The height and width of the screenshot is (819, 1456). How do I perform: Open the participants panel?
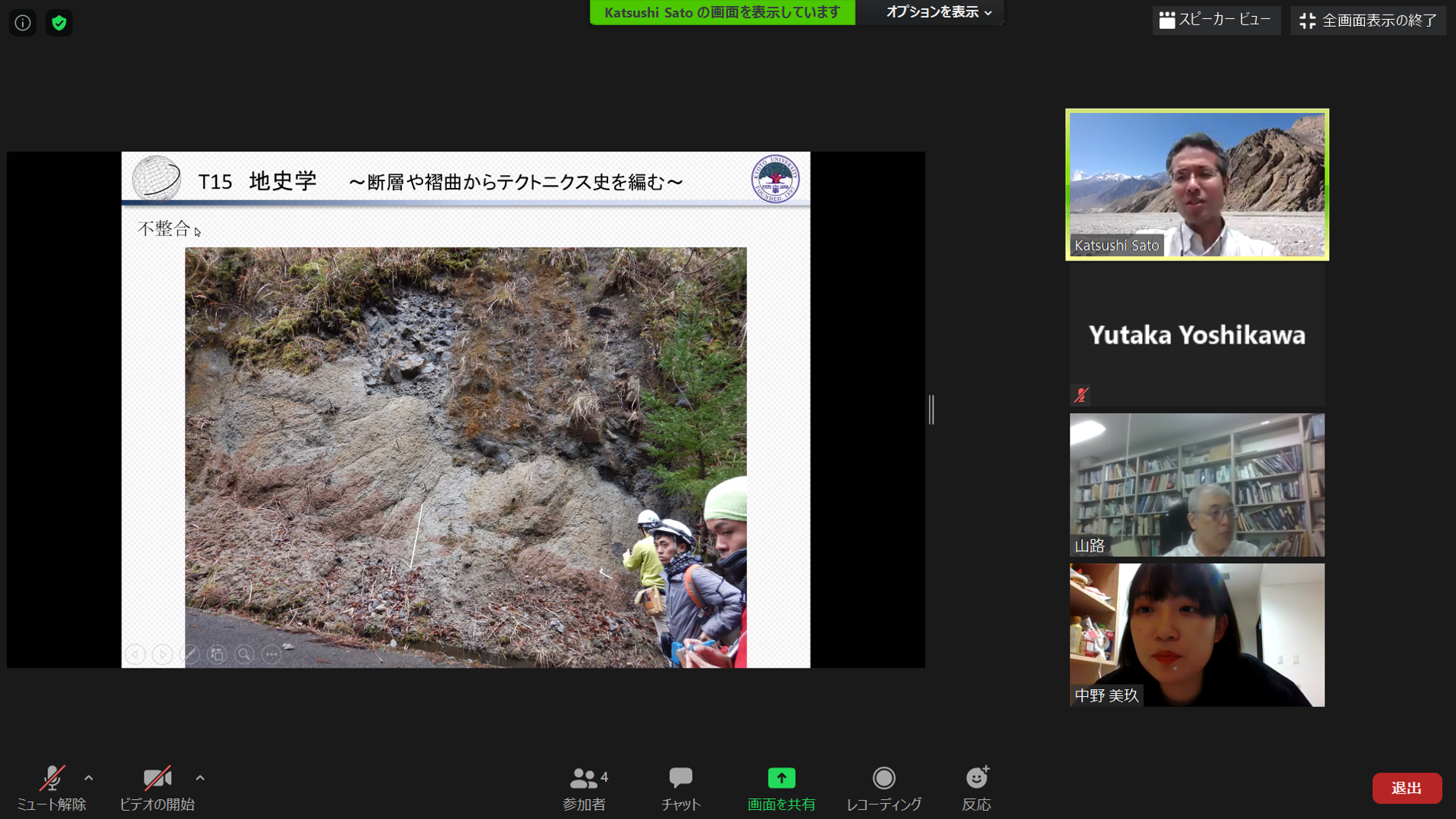tap(585, 788)
